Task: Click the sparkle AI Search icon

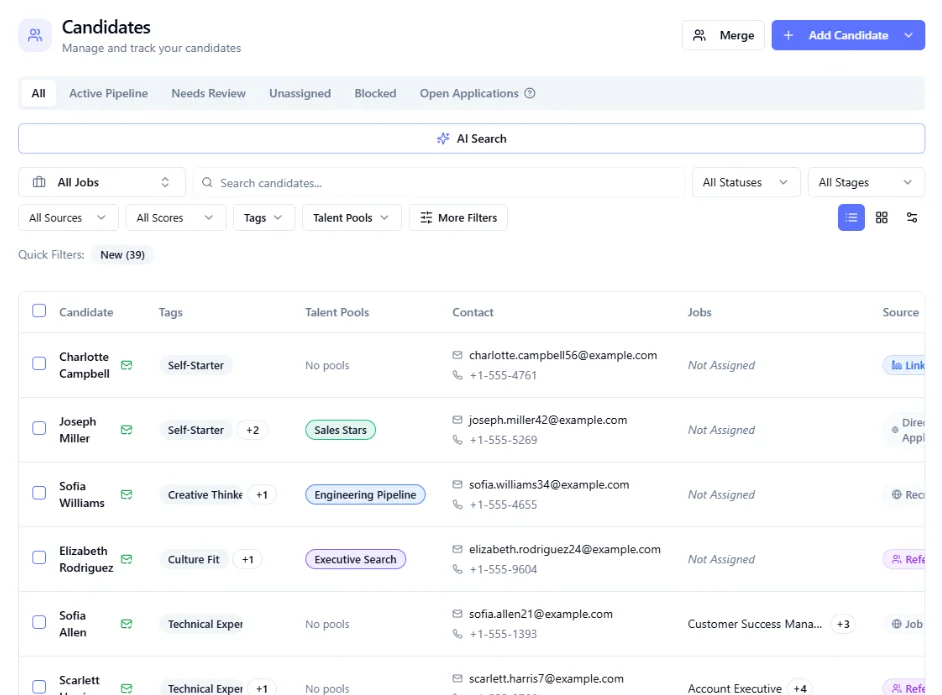Action: pos(443,139)
